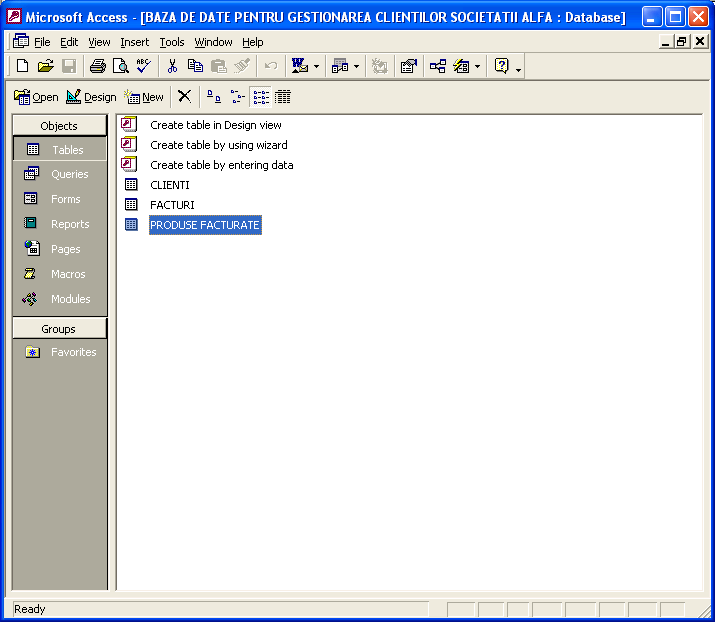Viewport: 715px width, 622px height.
Task: Open the Edit menu
Action: (69, 42)
